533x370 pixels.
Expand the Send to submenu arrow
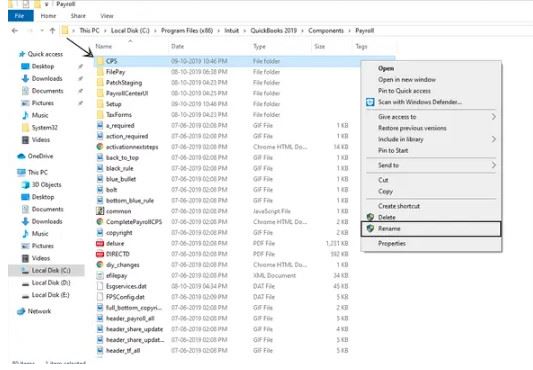(493, 165)
